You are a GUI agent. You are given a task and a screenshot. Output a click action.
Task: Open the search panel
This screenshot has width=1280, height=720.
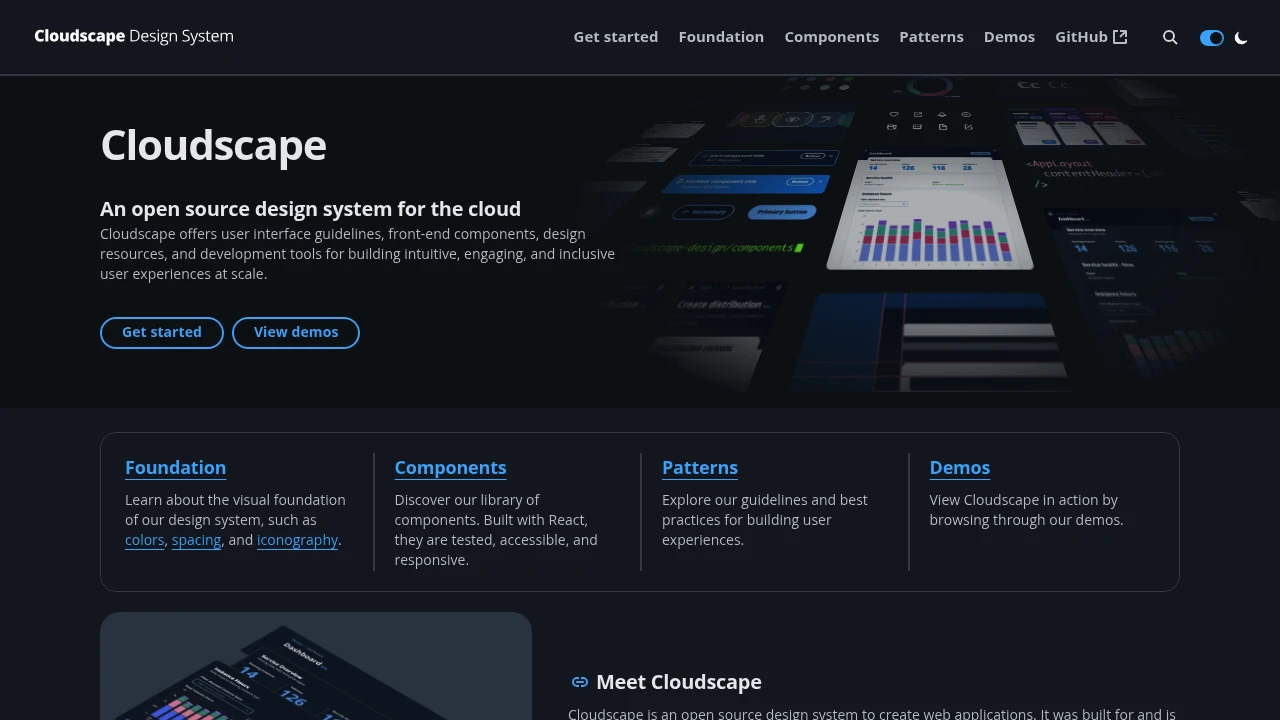click(x=1170, y=37)
